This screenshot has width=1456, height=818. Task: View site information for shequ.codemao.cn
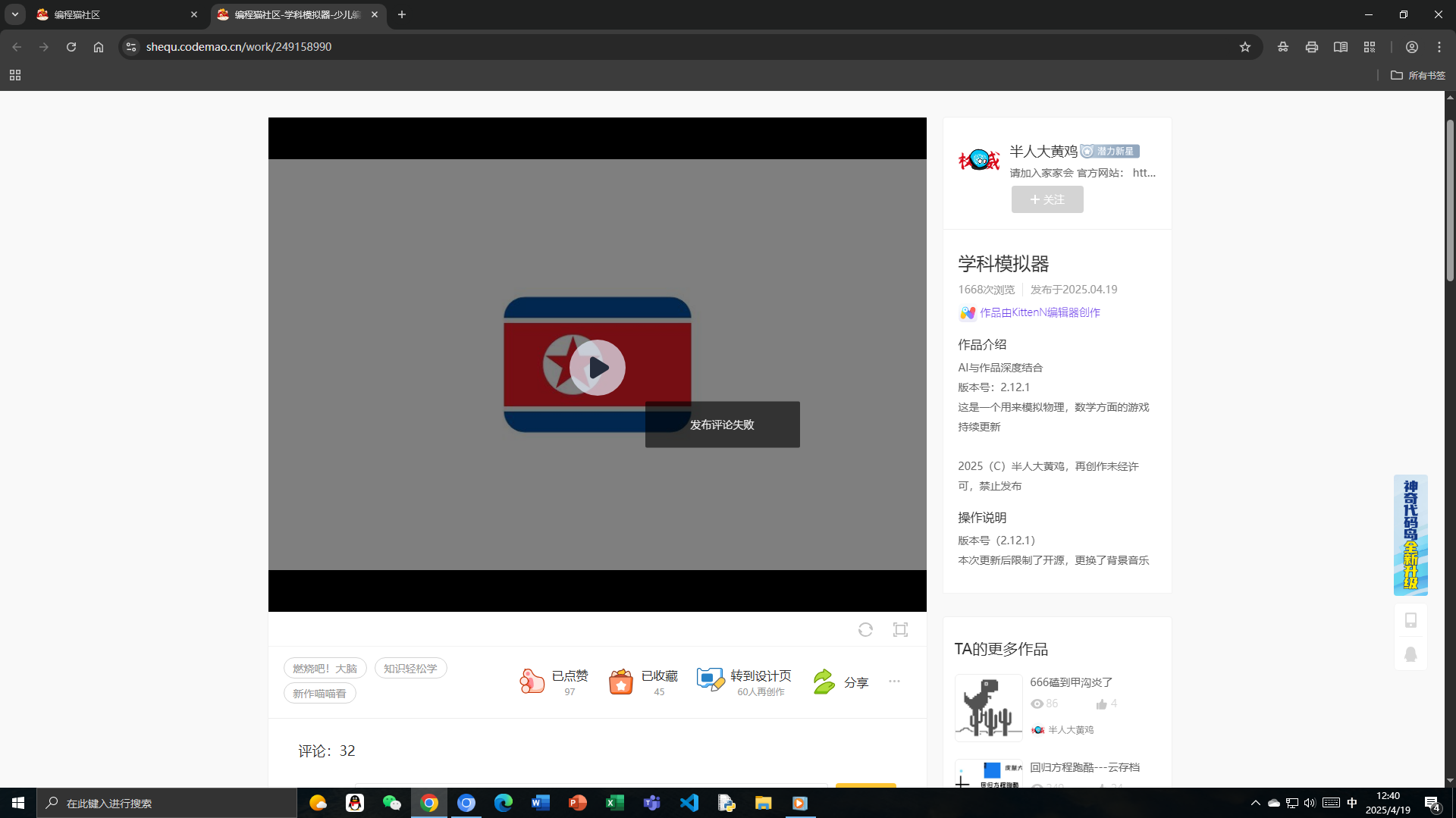[131, 47]
